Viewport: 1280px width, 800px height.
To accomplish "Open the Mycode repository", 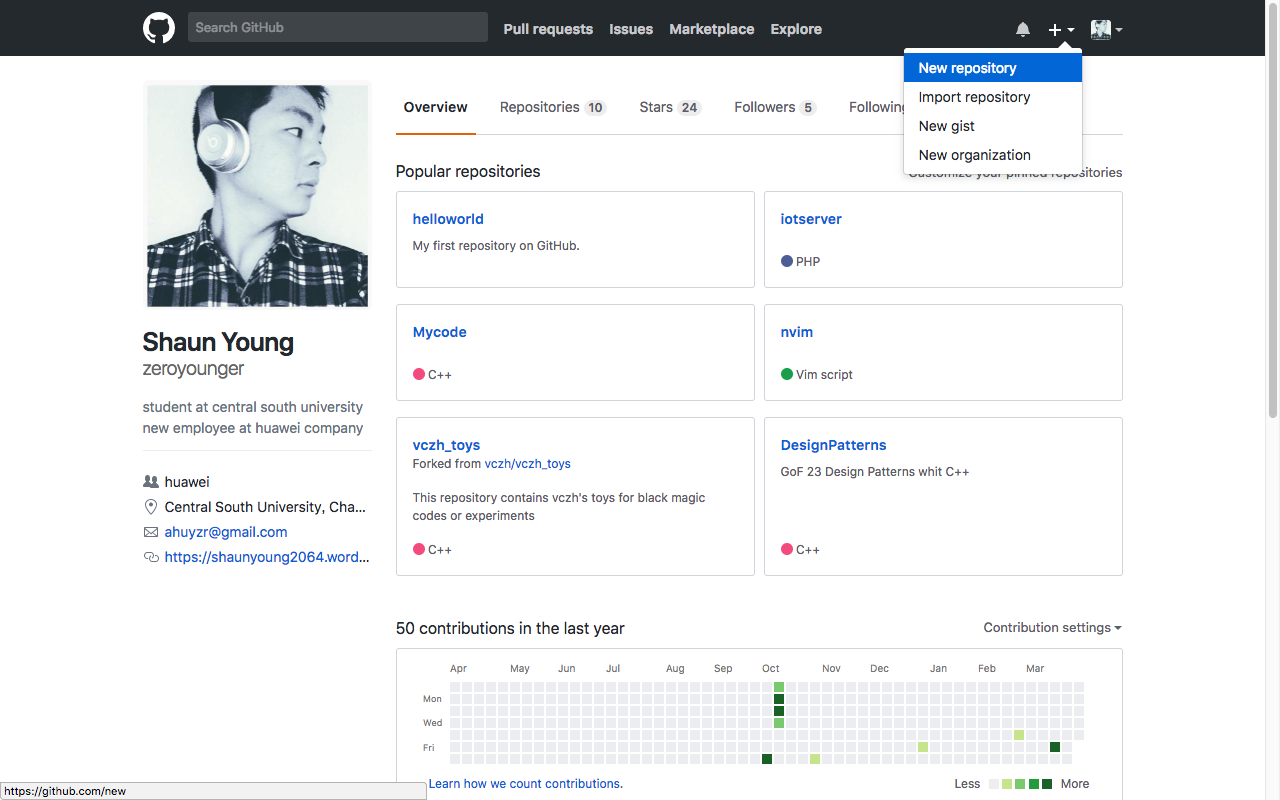I will pos(440,332).
